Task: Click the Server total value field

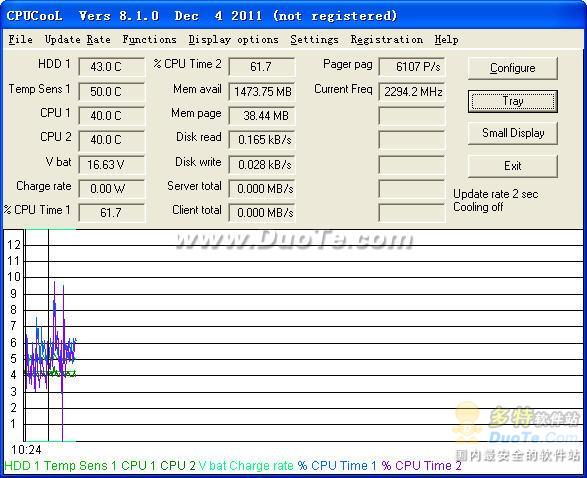Action: pyautogui.click(x=262, y=189)
